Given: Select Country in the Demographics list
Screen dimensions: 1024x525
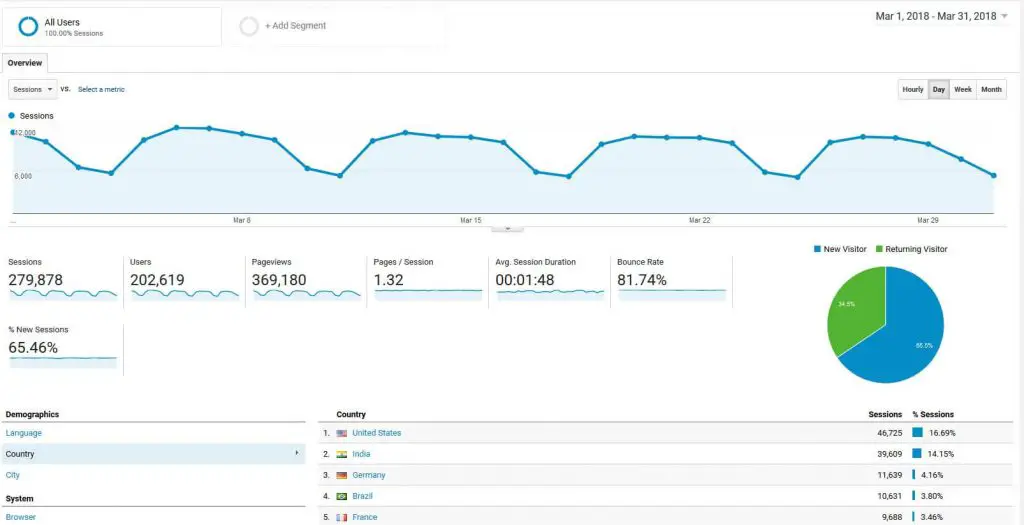Looking at the screenshot, I should pos(153,454).
